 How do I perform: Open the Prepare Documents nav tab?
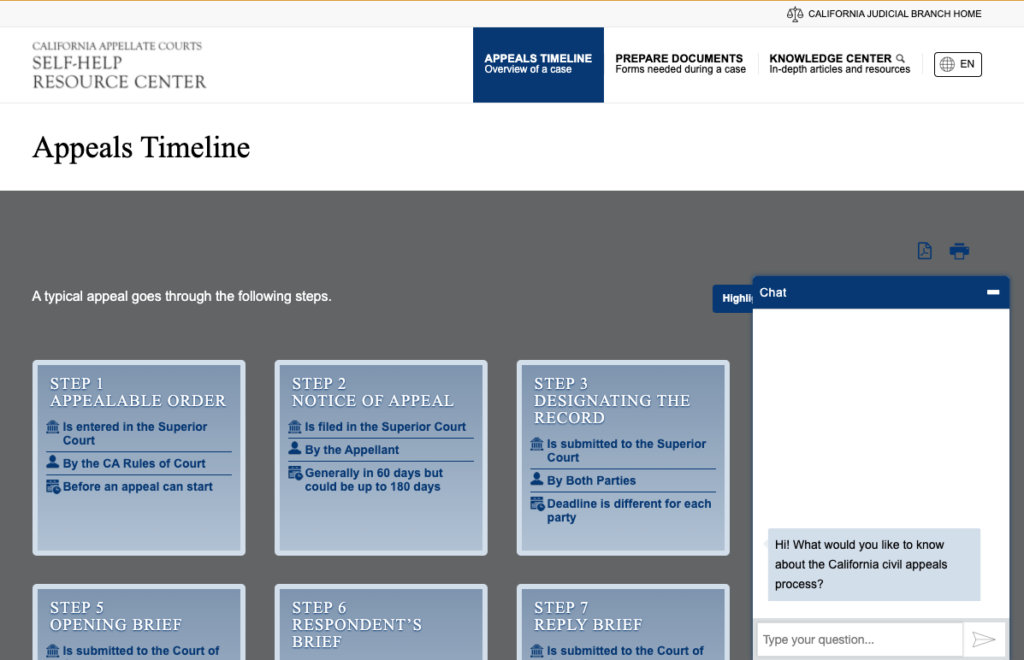(680, 64)
